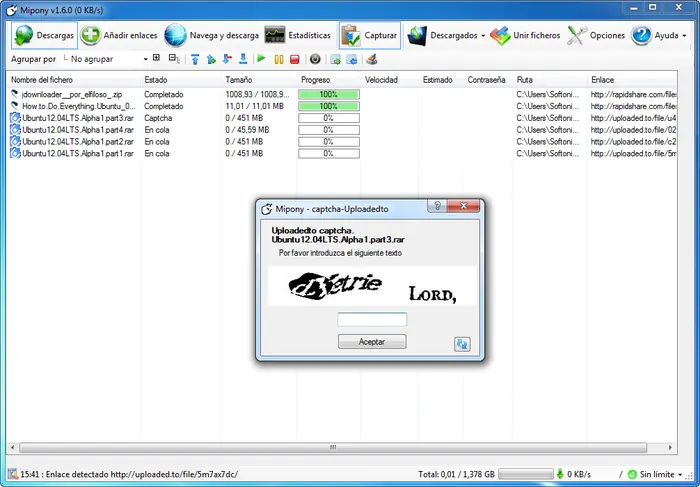Move selected download to top
The image size is (700, 487).
[195, 59]
